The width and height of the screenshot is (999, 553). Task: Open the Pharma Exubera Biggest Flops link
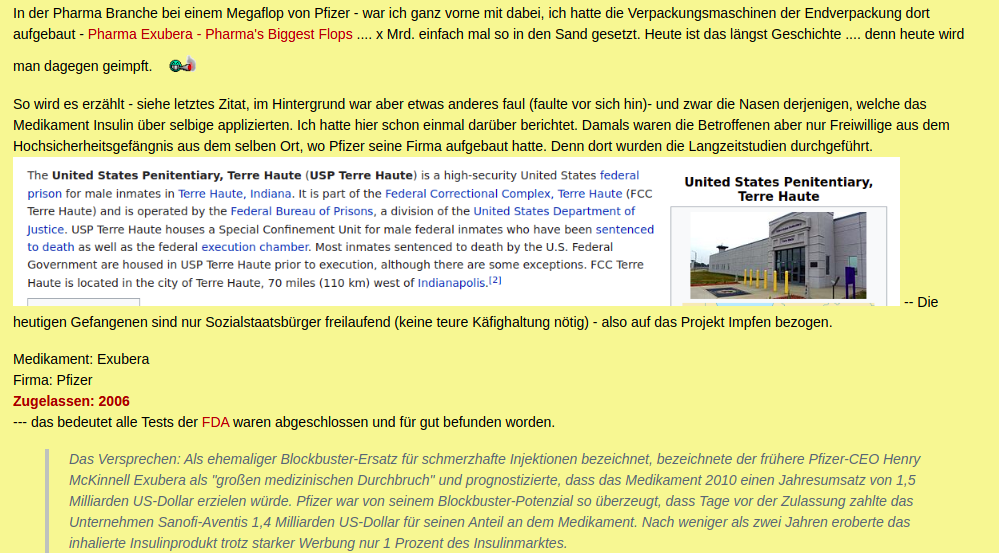point(220,34)
